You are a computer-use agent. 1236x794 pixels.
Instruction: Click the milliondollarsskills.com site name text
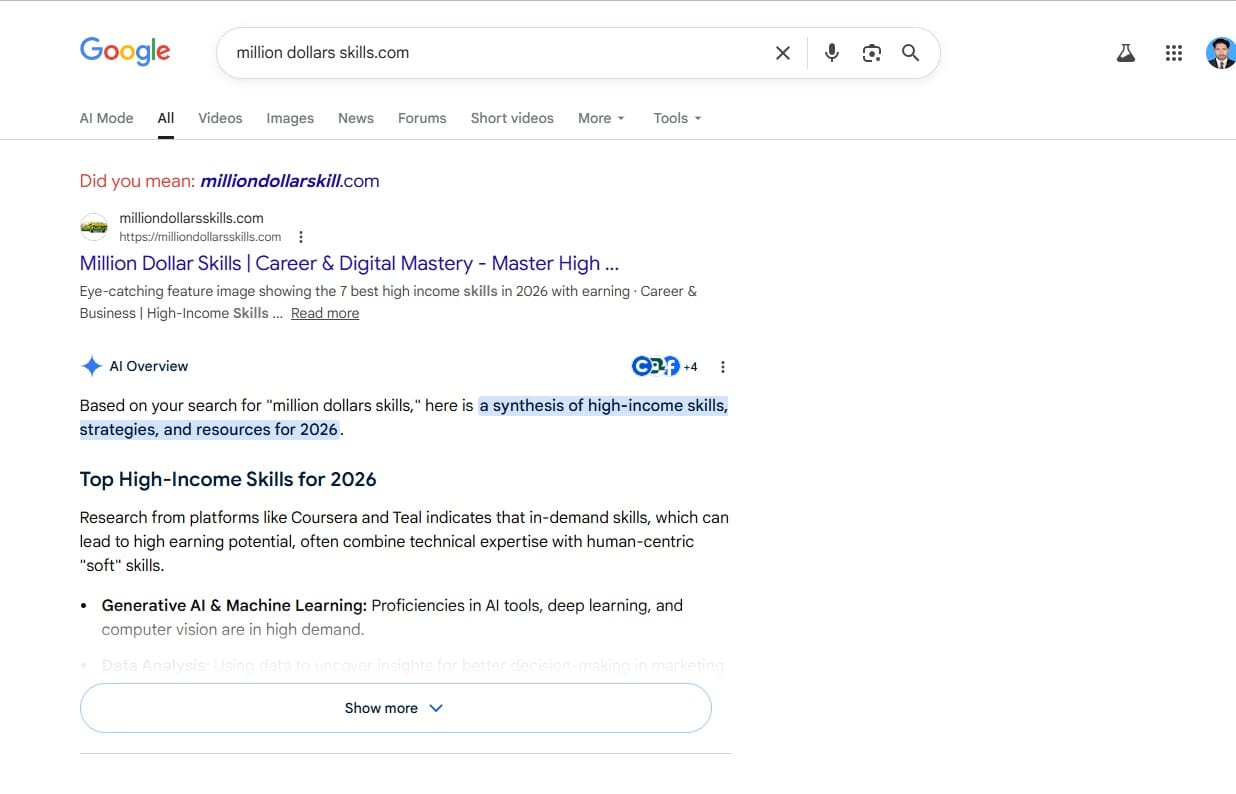(x=191, y=218)
